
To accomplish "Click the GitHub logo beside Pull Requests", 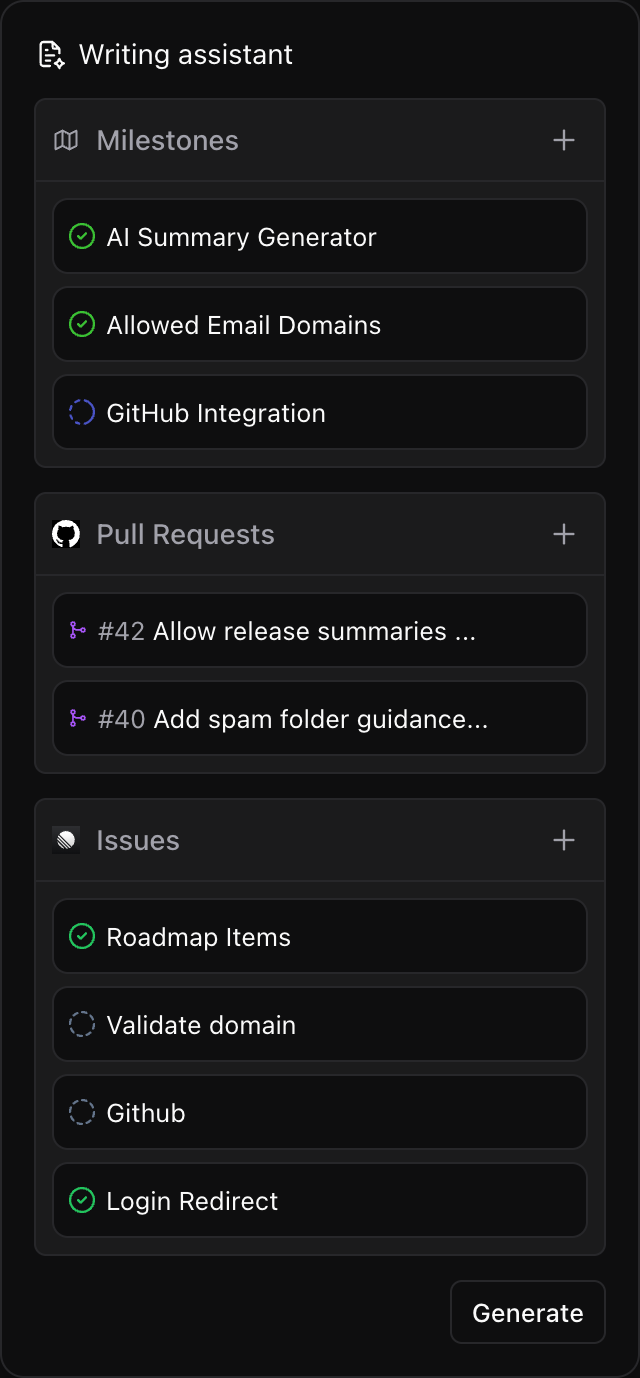I will [66, 535].
